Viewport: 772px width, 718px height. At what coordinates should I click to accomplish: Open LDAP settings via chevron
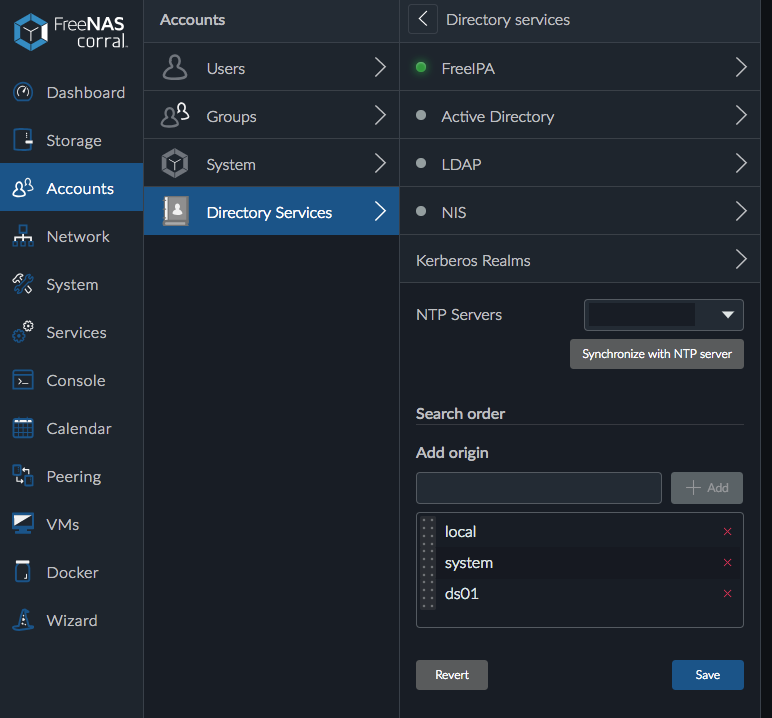pos(741,163)
